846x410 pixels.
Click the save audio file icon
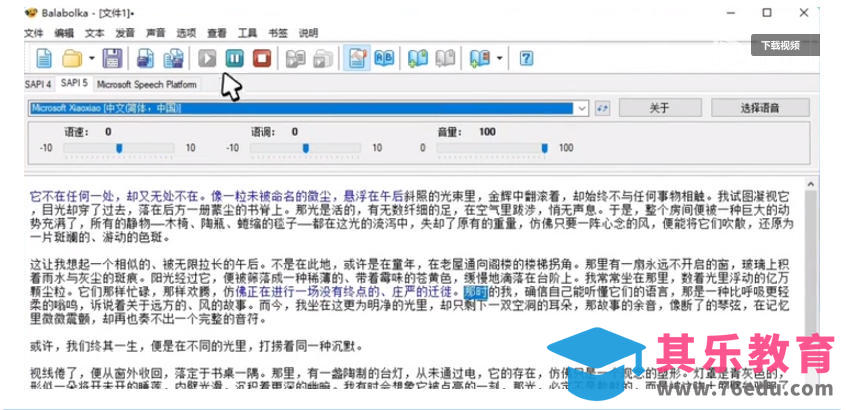pos(146,58)
